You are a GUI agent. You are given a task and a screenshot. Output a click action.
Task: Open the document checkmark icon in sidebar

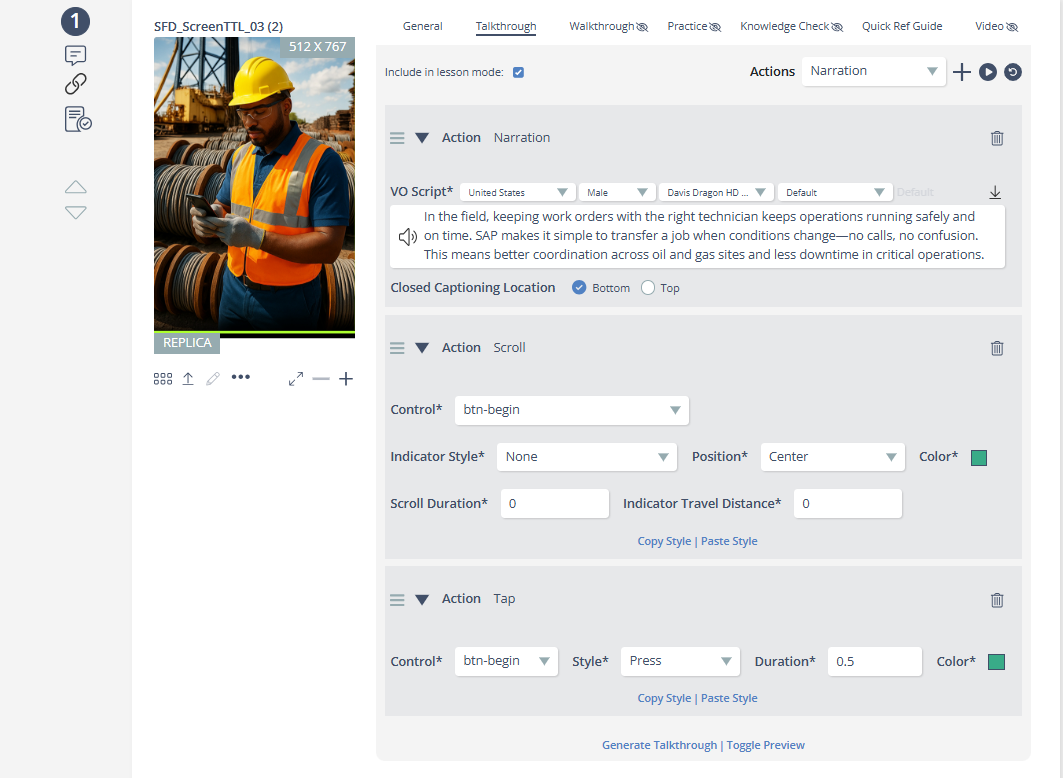[x=78, y=119]
